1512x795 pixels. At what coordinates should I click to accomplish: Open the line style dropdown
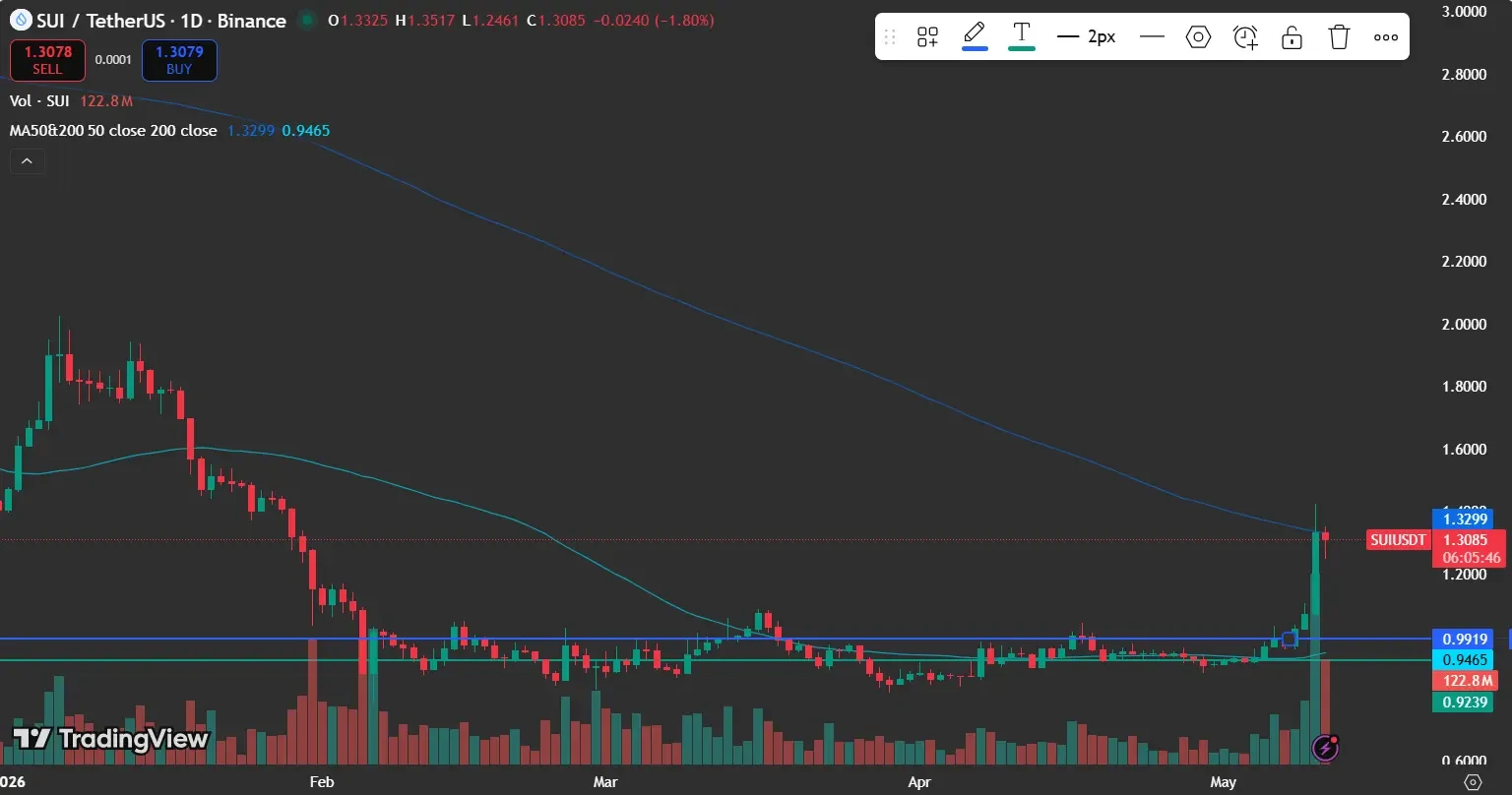[x=1152, y=37]
